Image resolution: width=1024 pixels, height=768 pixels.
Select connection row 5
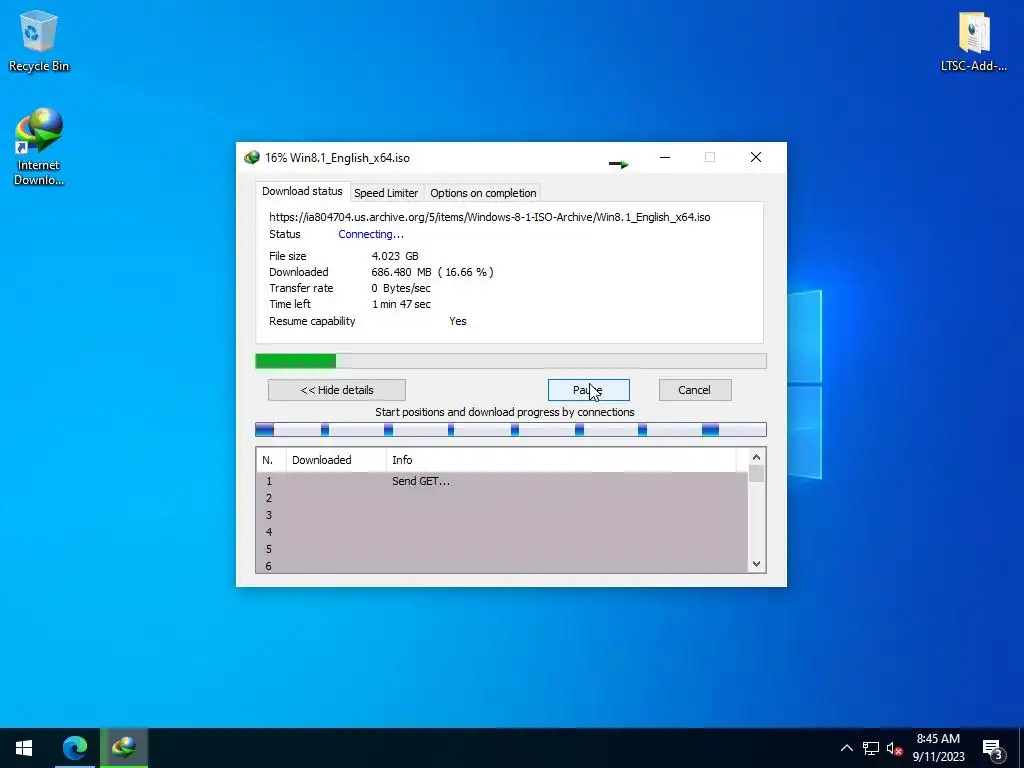(x=502, y=549)
